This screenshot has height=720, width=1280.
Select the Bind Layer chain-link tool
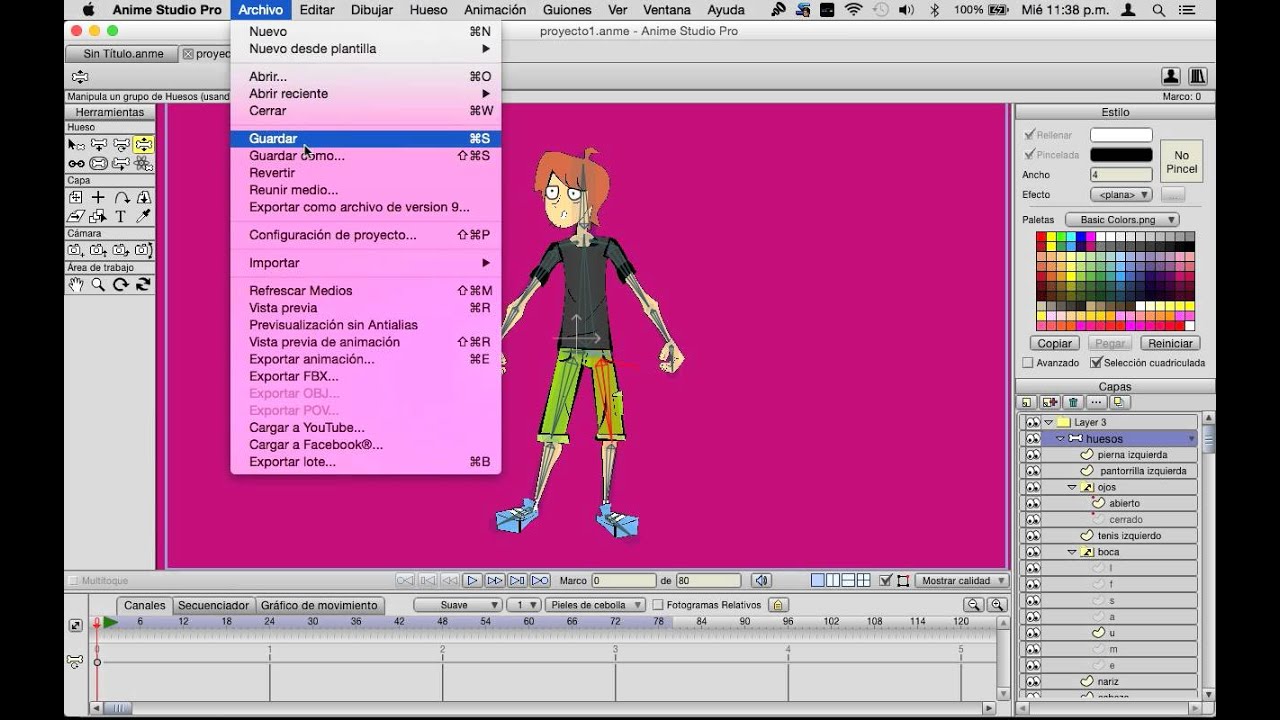pos(76,163)
